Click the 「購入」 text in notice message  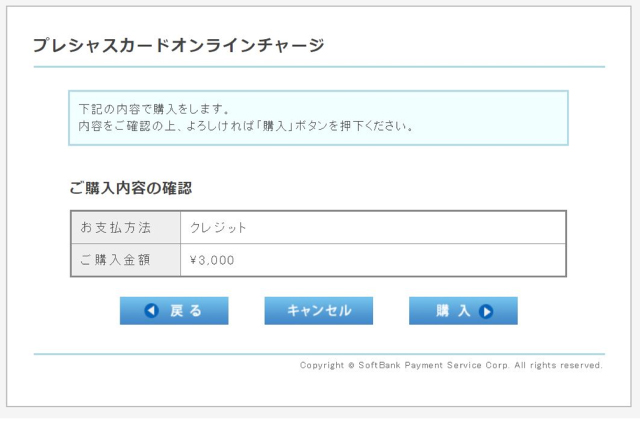point(275,126)
